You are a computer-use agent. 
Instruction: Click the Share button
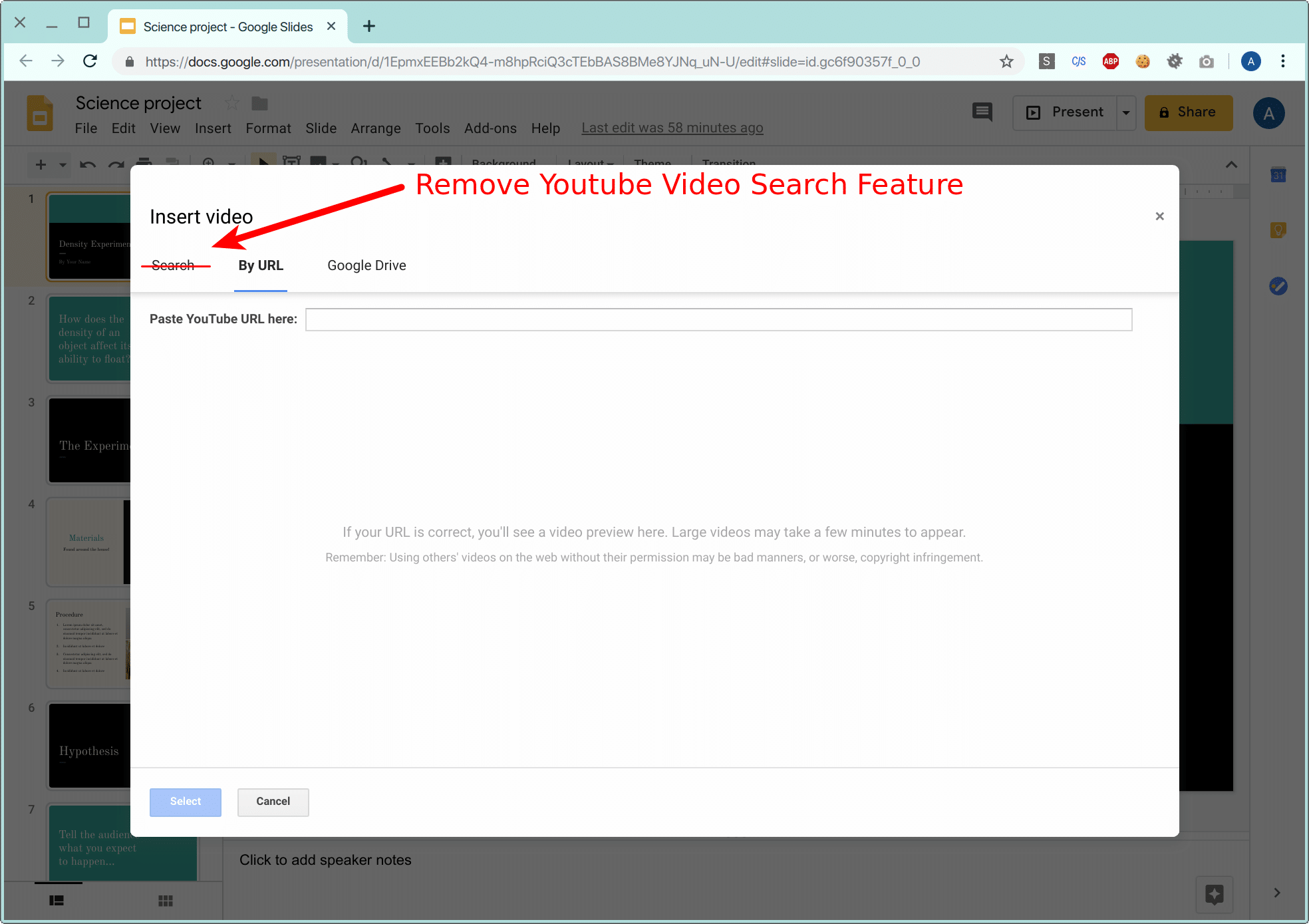(x=1189, y=112)
